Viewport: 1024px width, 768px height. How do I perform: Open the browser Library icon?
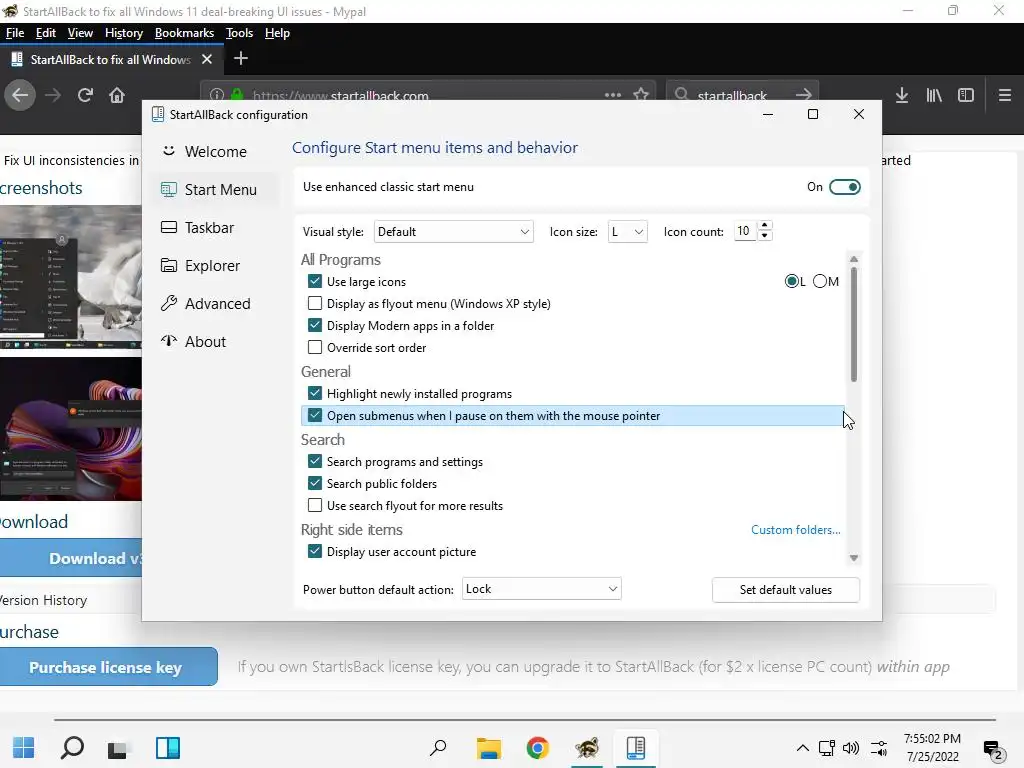tap(934, 95)
